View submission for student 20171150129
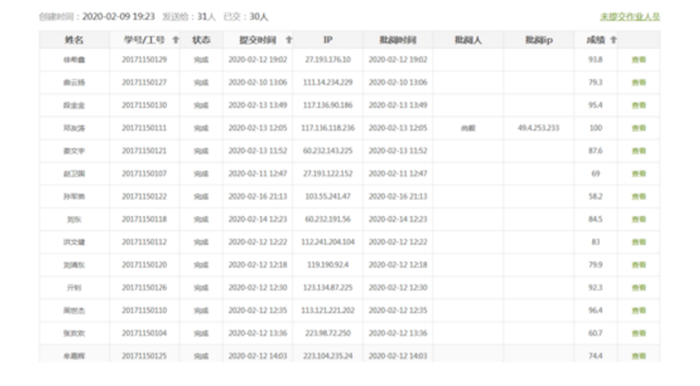Screen dimensions: 700x386 click(x=639, y=60)
